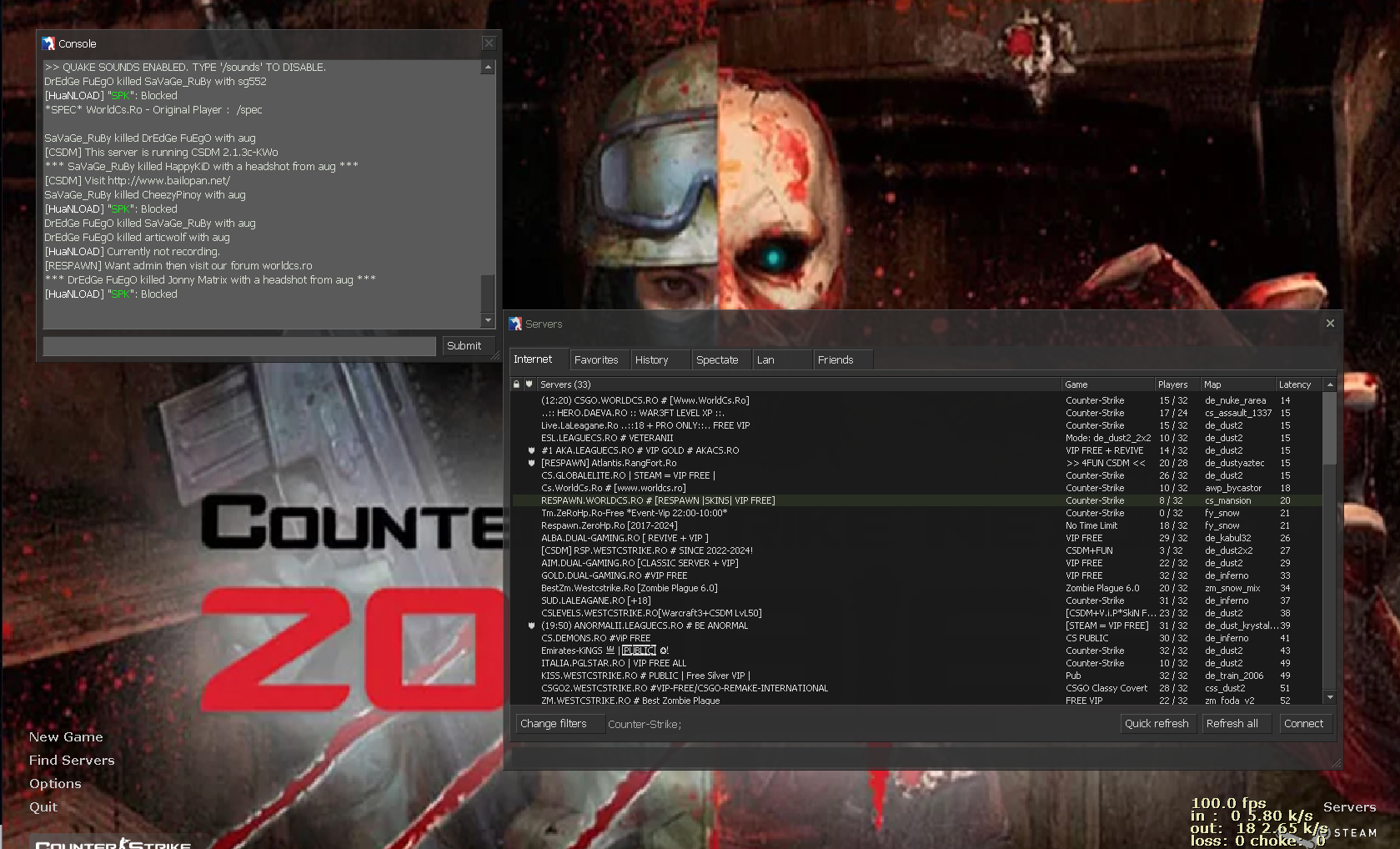
Task: Sort by Servers (33) column header
Action: click(x=798, y=384)
